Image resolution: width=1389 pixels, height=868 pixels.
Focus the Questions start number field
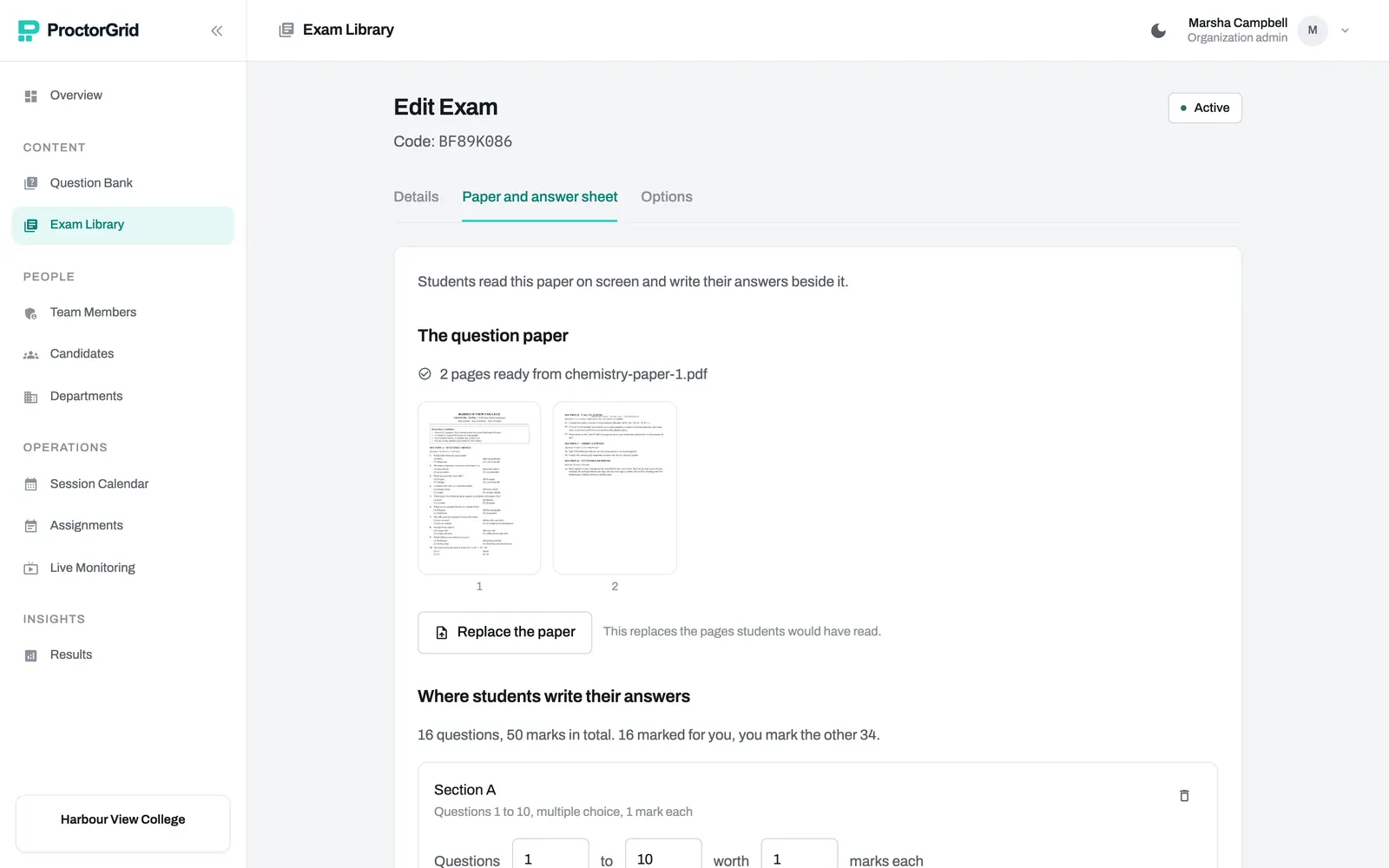[550, 858]
